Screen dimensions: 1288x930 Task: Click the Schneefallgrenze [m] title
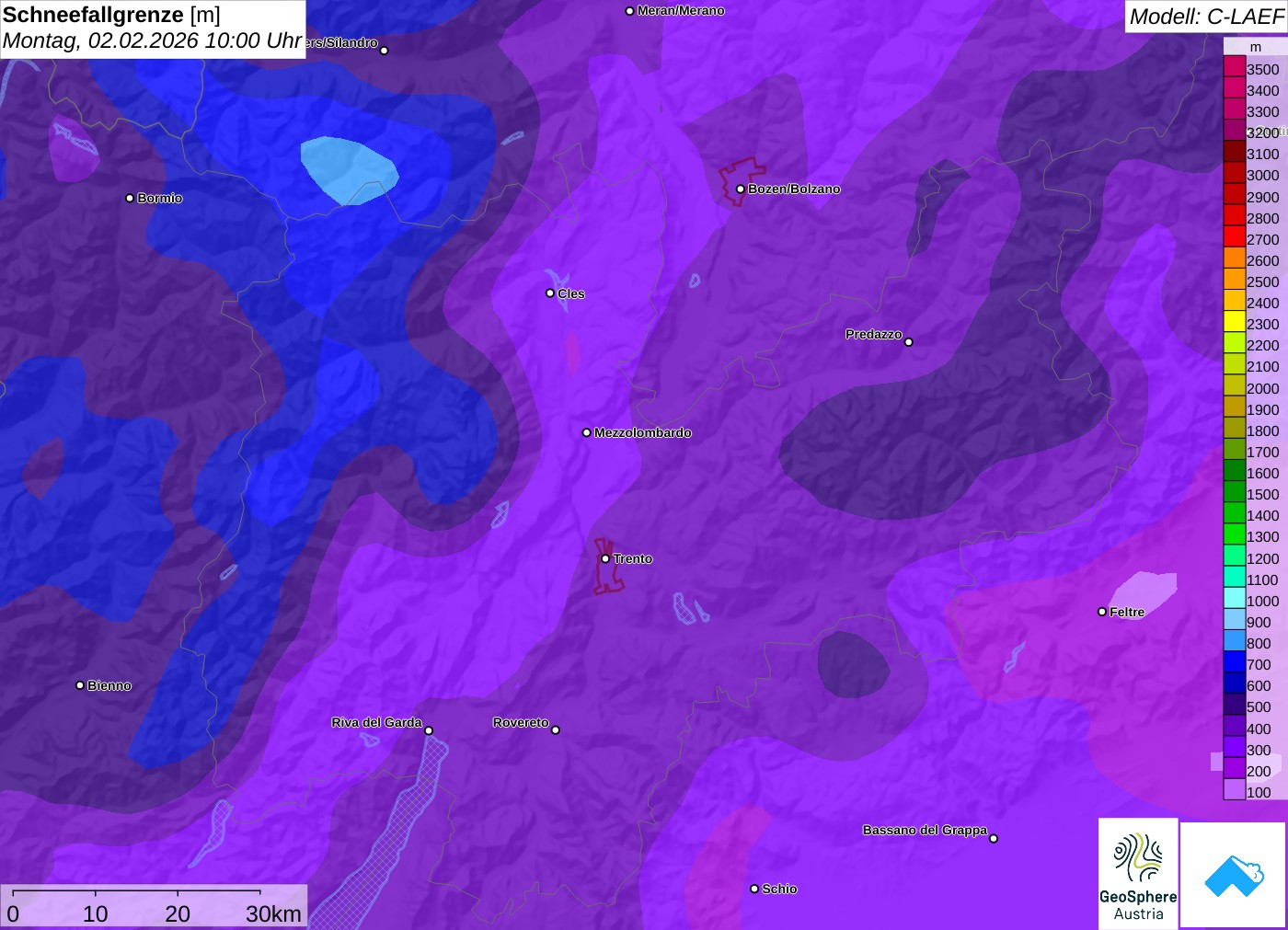tap(111, 15)
